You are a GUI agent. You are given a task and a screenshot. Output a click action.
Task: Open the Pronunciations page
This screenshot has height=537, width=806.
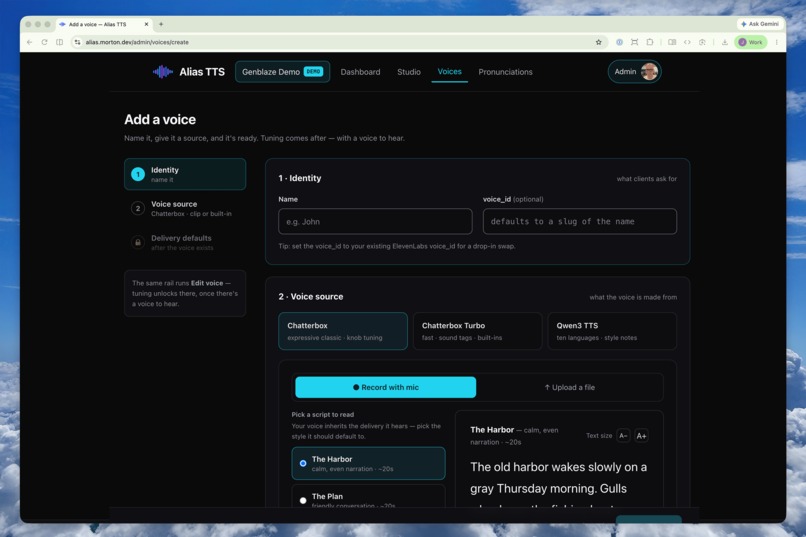point(505,72)
